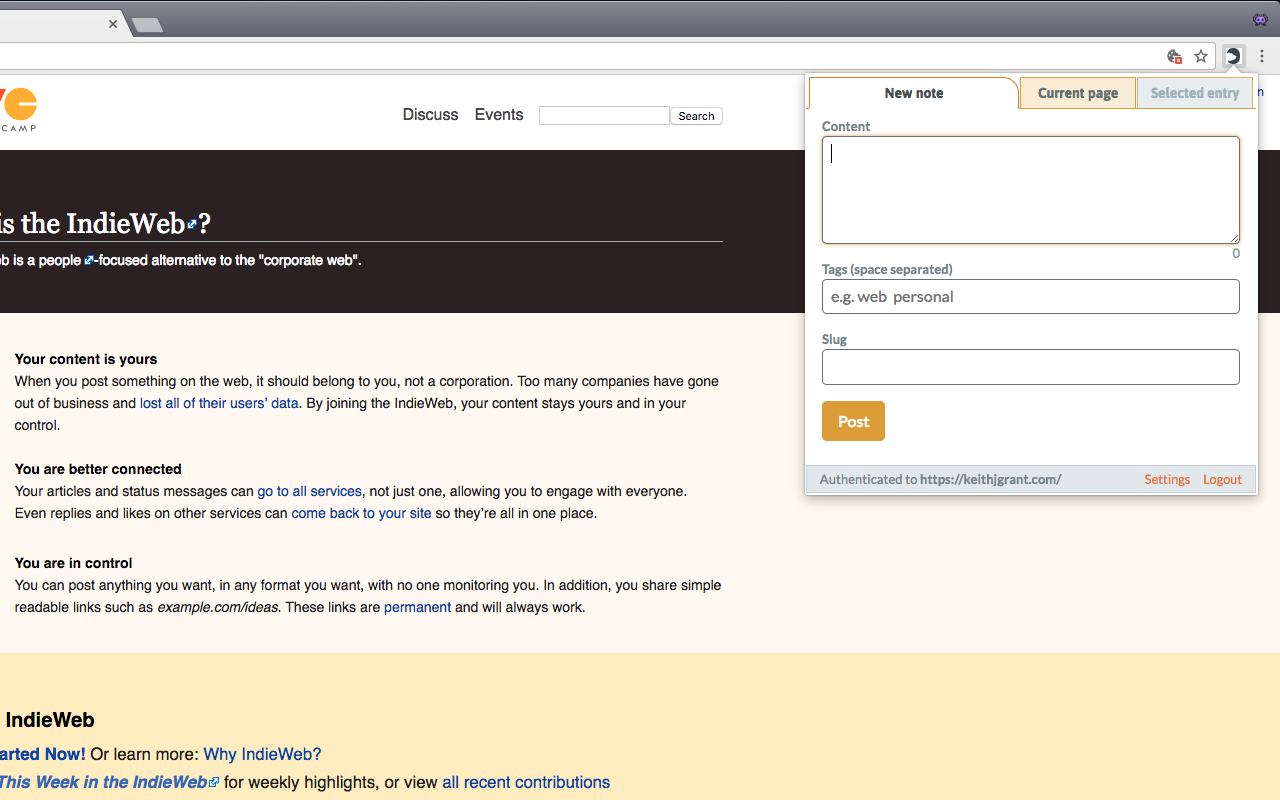This screenshot has height=800, width=1280.
Task: Click the Slug input field
Action: 1031,367
